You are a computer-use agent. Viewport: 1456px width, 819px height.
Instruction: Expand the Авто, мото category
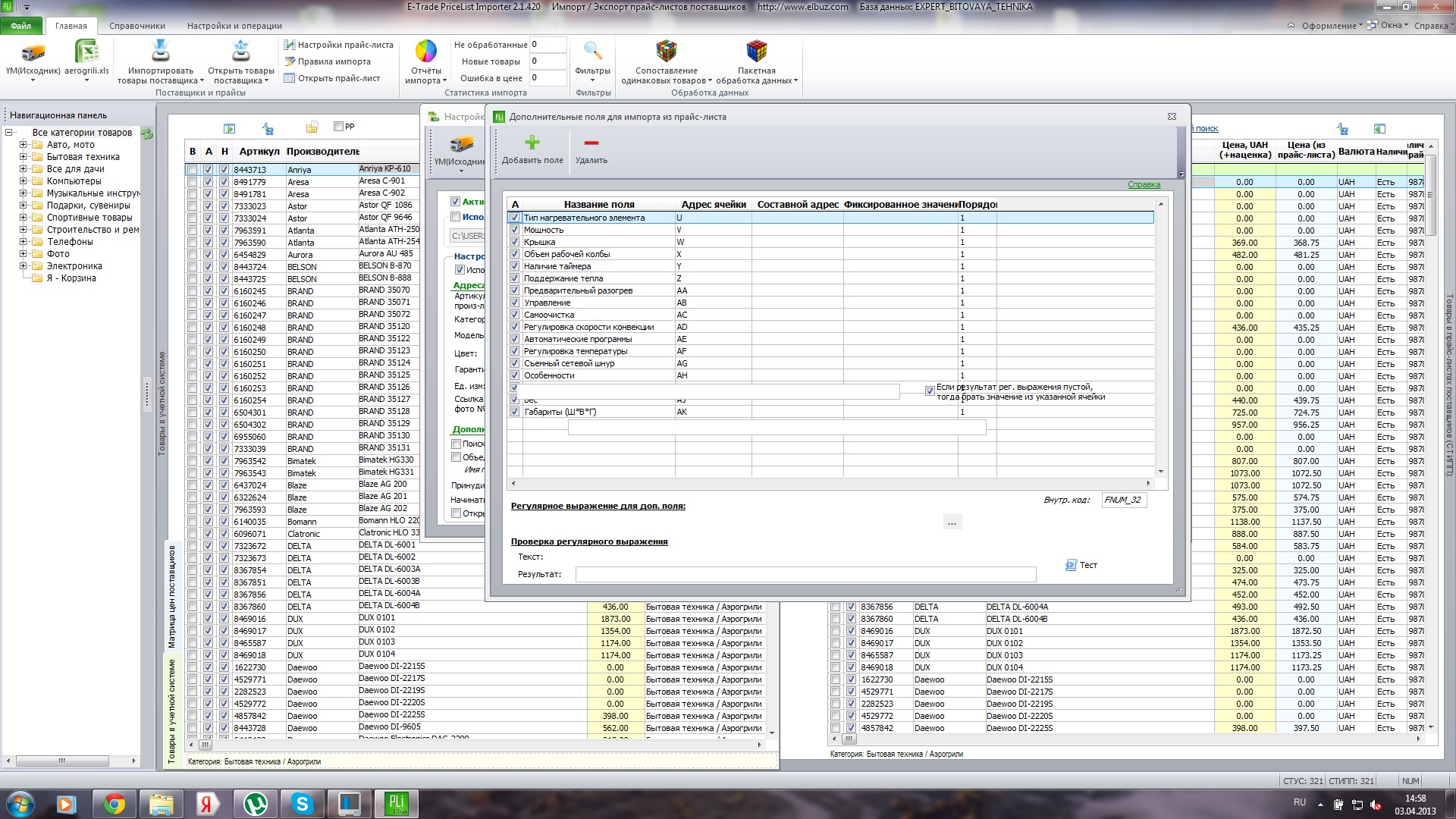tap(23, 145)
